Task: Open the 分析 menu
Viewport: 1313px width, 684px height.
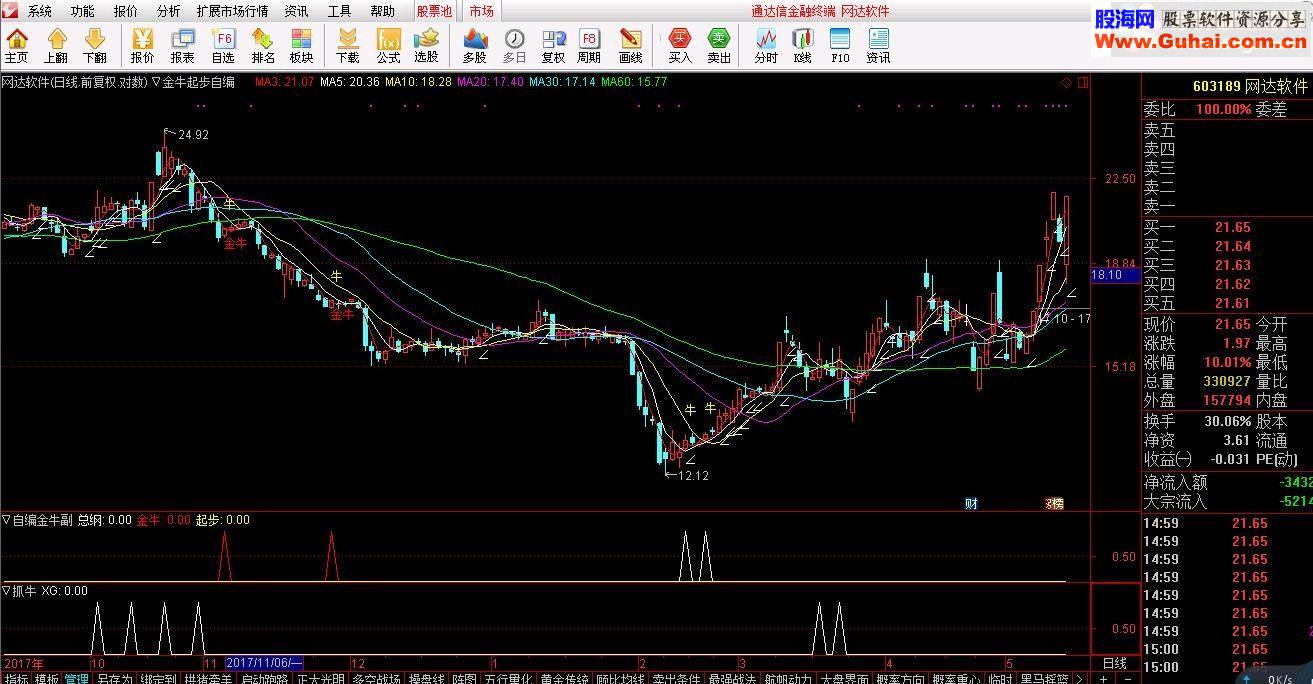Action: 168,11
